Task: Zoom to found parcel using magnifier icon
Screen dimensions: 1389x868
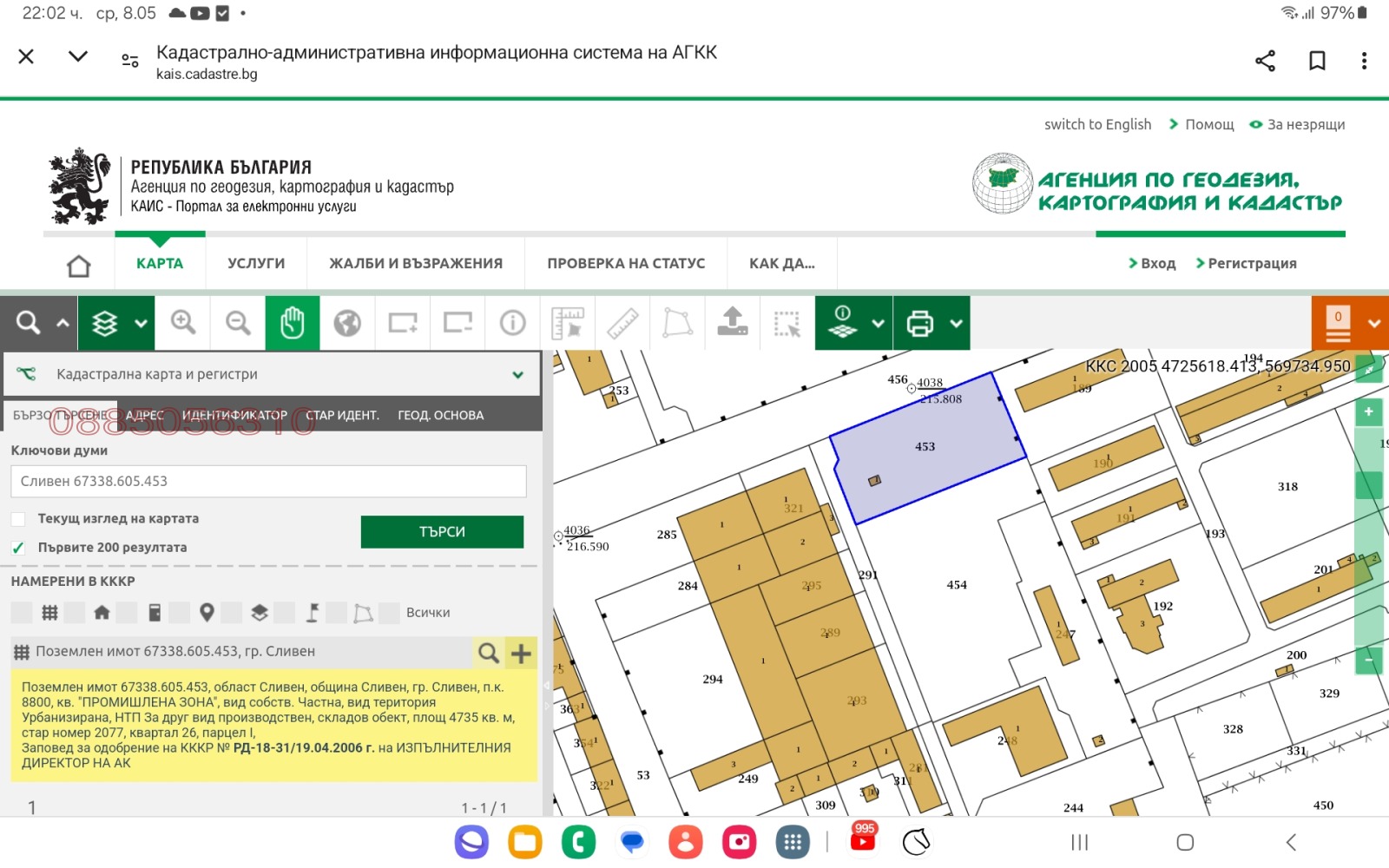Action: (489, 653)
